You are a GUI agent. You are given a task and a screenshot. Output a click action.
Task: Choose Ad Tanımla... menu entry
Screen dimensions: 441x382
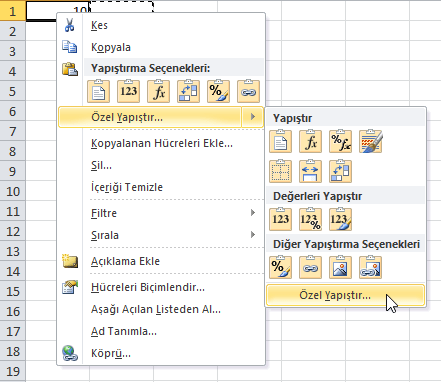161,331
